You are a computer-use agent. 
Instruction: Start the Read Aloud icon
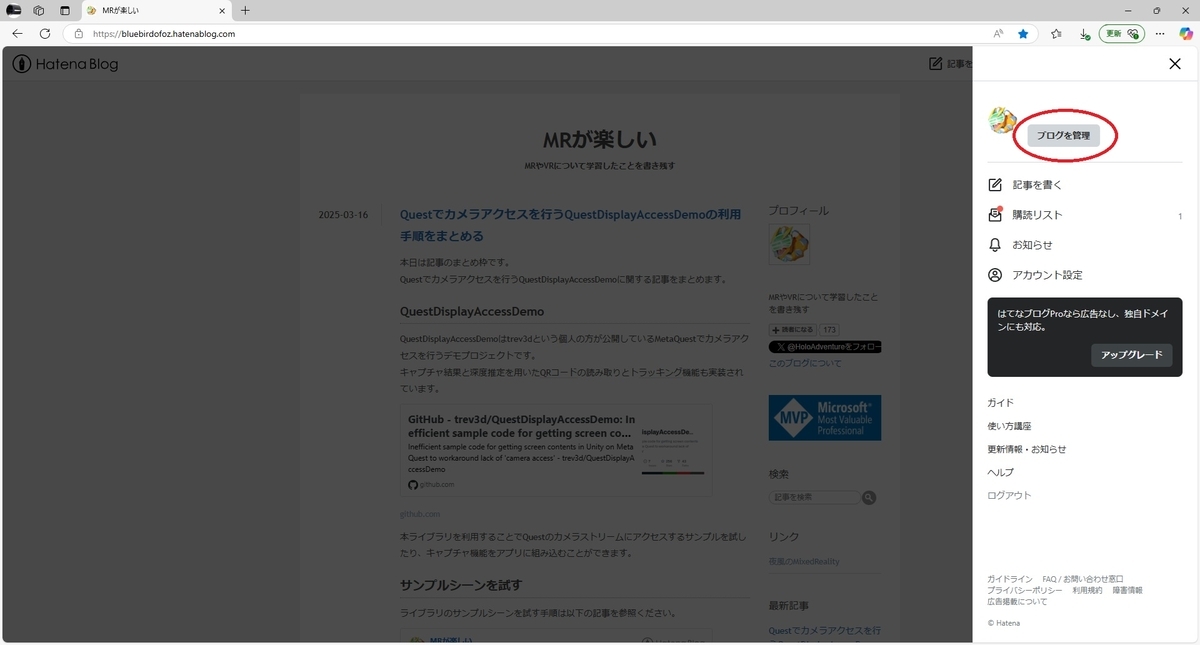(x=998, y=33)
